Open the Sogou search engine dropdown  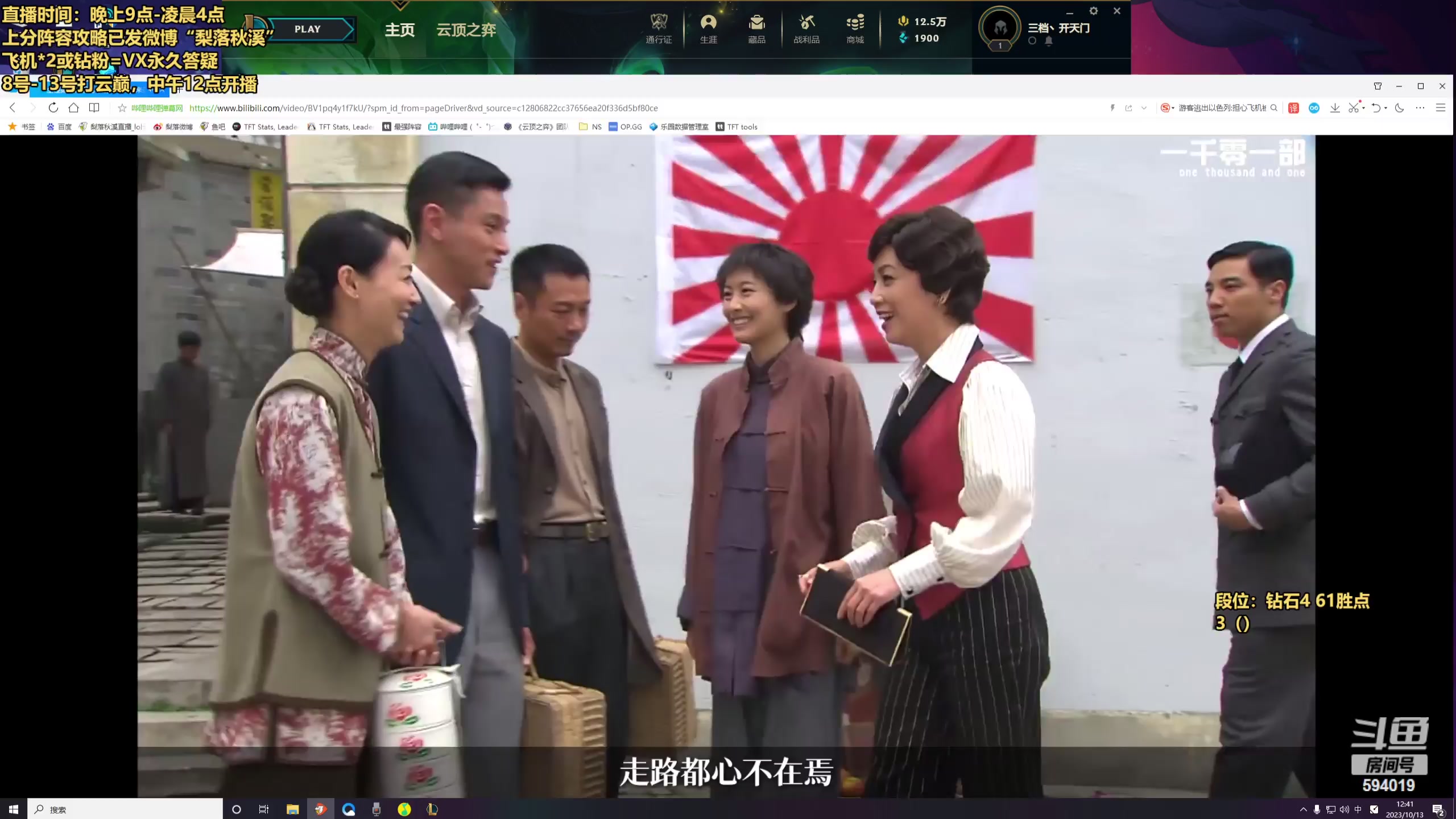pyautogui.click(x=1168, y=108)
